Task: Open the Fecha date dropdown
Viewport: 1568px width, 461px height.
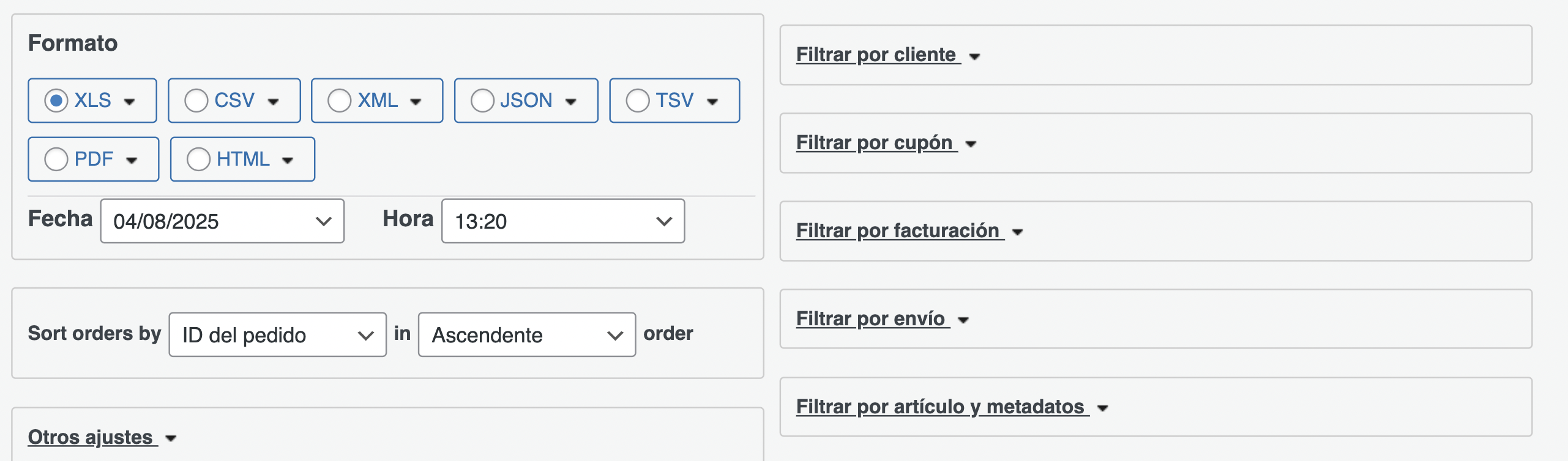Action: click(222, 221)
